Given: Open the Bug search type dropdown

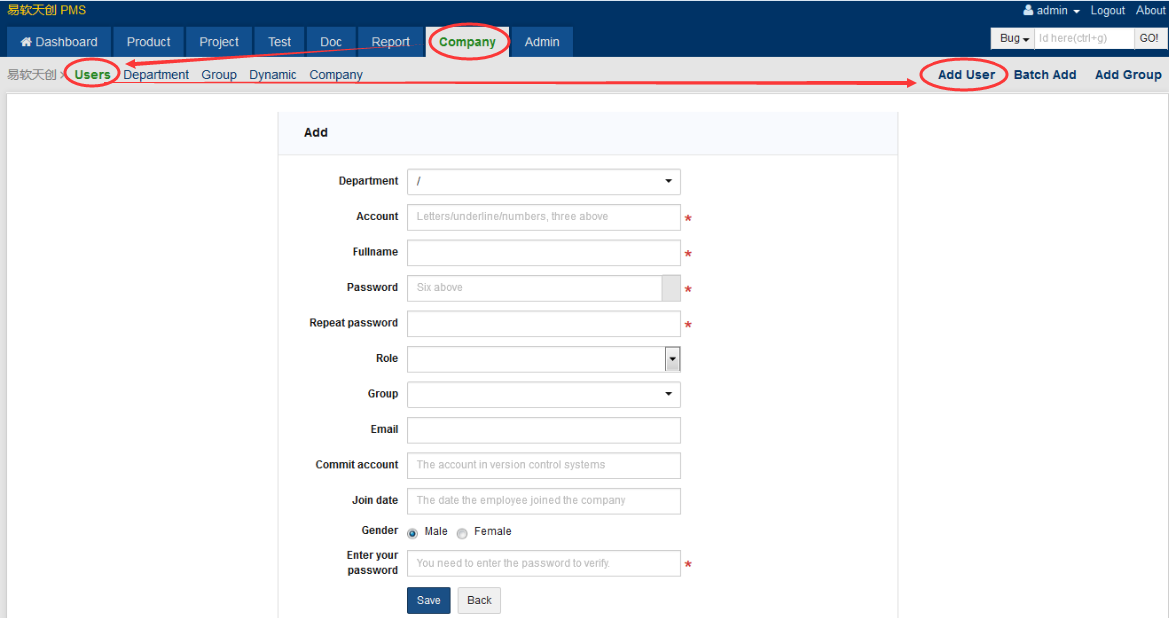Looking at the screenshot, I should click(1013, 38).
